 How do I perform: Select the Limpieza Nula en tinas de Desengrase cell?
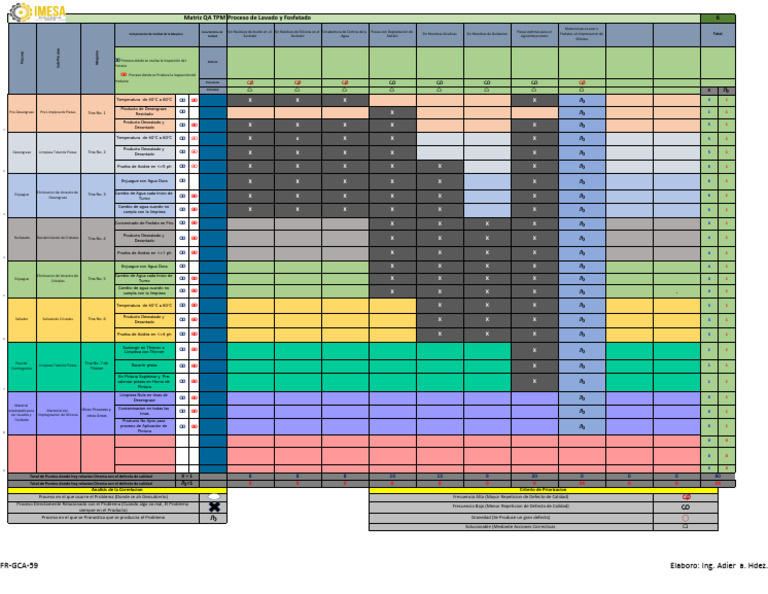pos(145,398)
